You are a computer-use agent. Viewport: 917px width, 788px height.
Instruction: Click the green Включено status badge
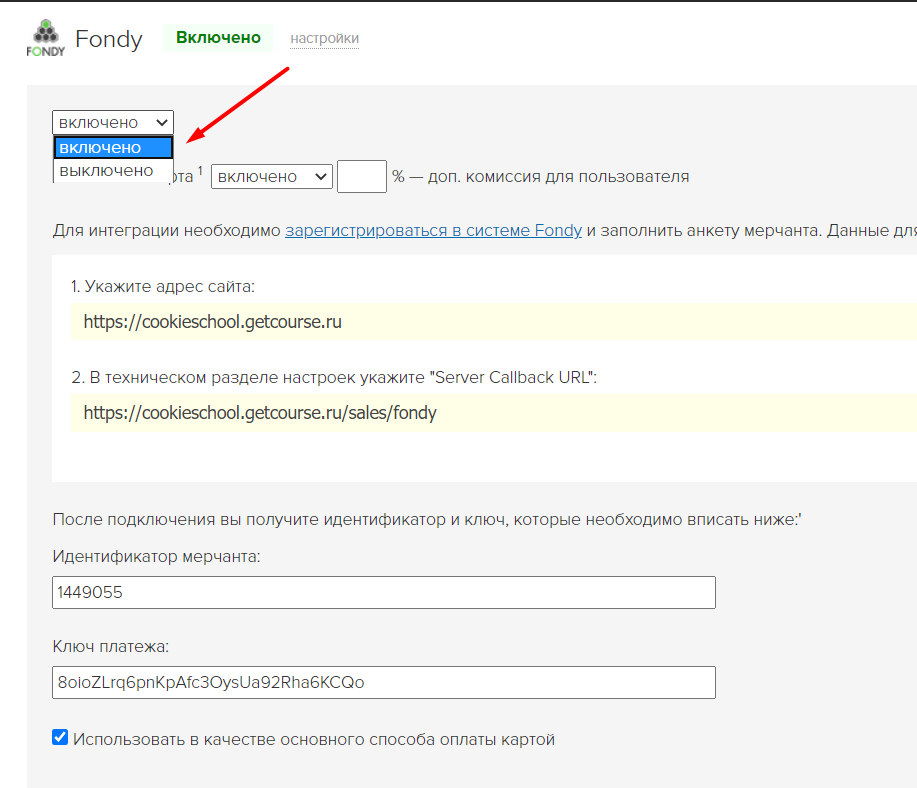coord(218,37)
